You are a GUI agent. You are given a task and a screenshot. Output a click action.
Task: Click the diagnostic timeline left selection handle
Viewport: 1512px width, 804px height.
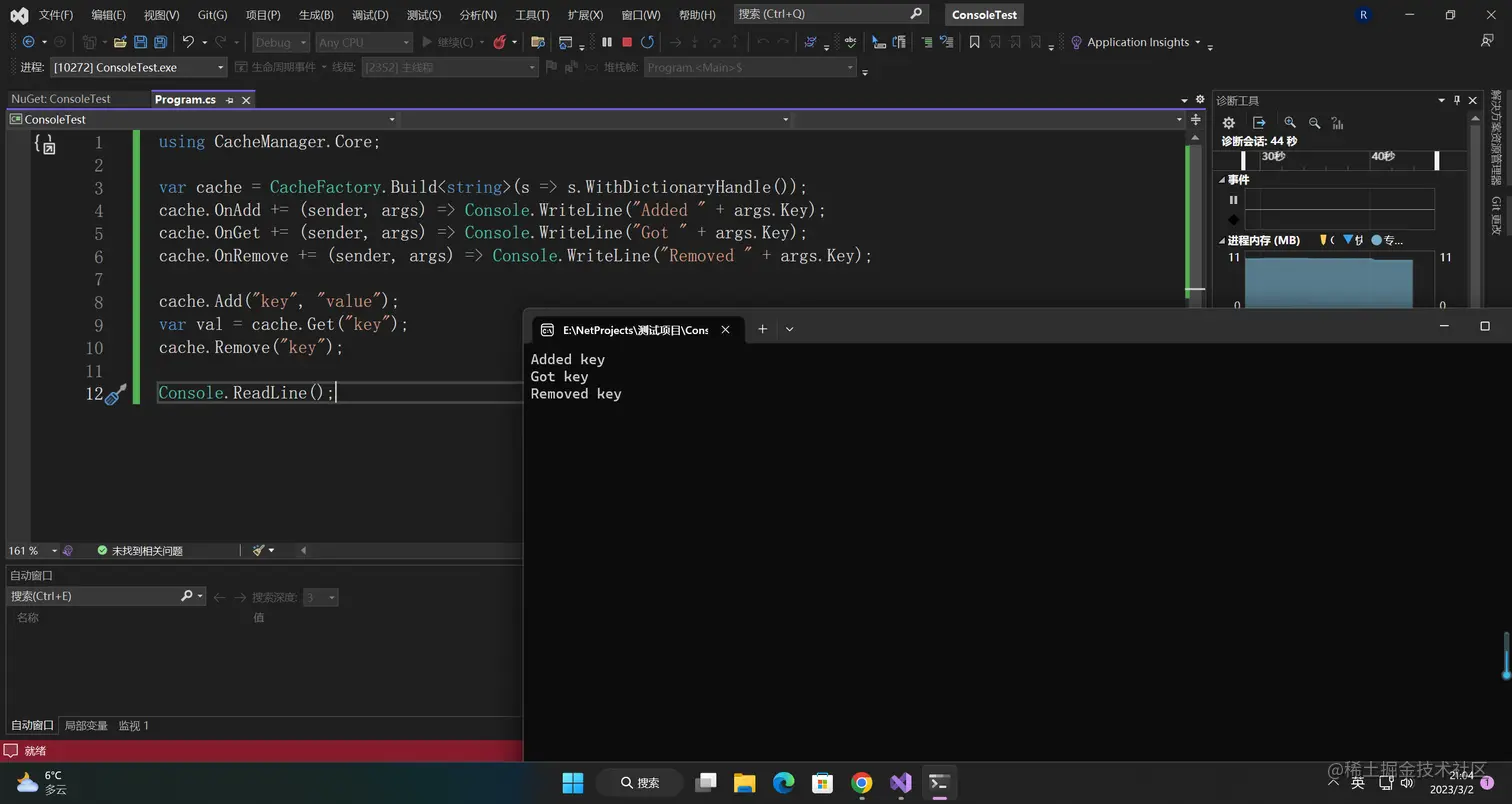tap(1243, 160)
